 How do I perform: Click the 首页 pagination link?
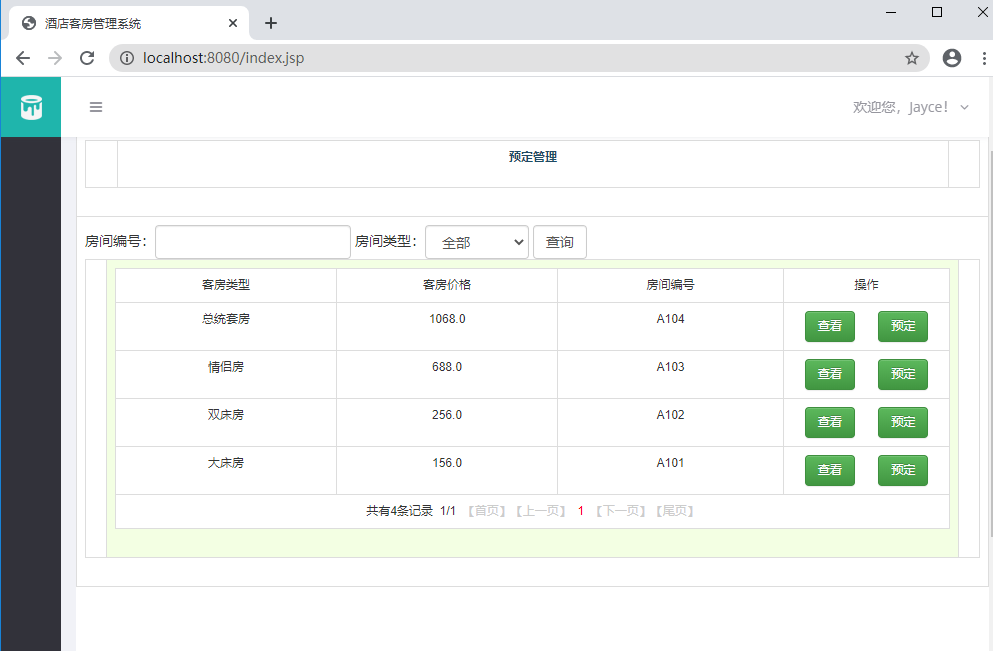486,511
